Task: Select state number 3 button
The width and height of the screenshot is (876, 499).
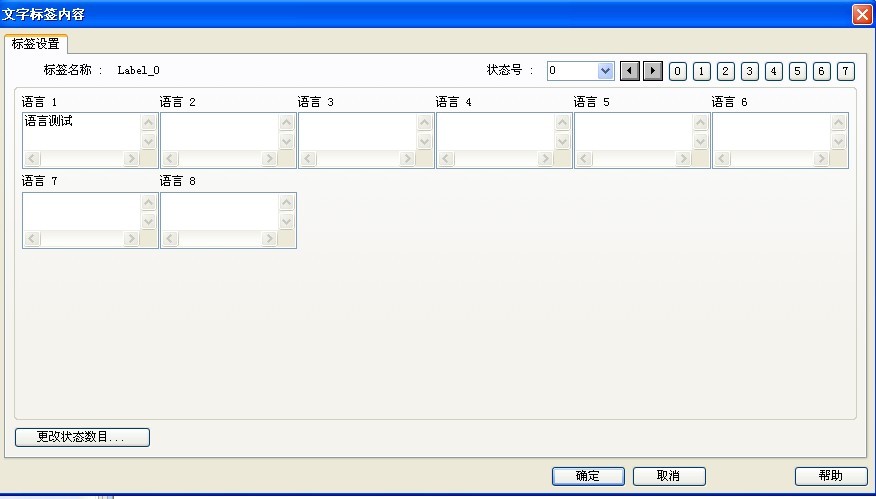Action: pos(750,71)
